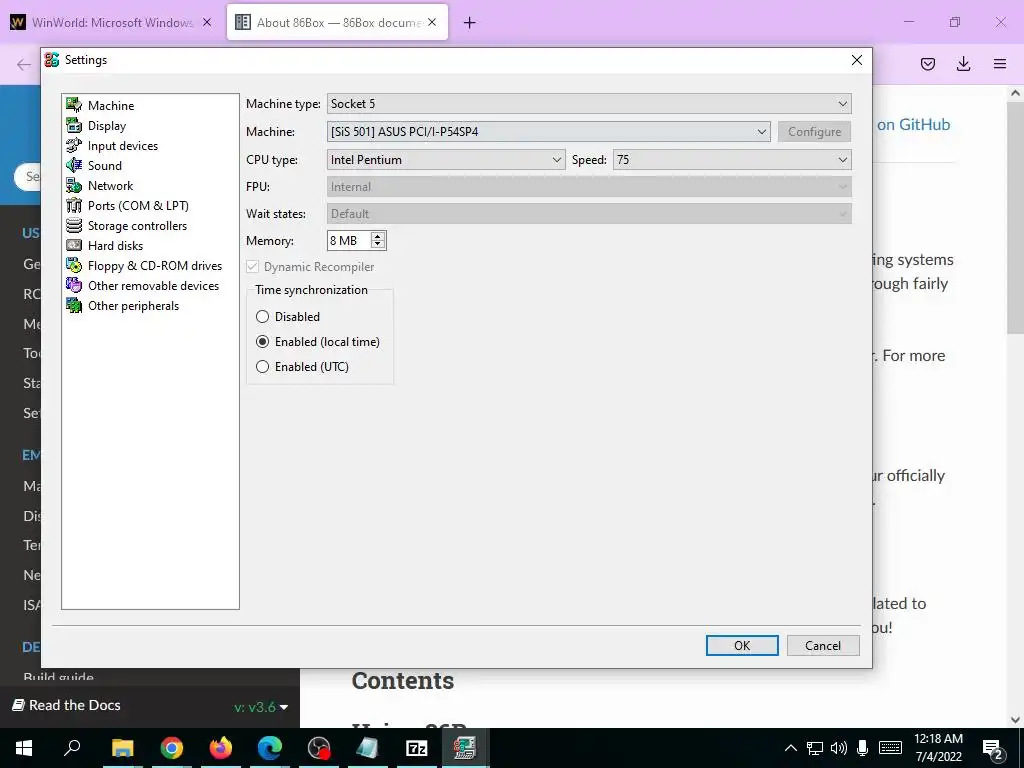Image resolution: width=1024 pixels, height=768 pixels.
Task: Click the greyed-out Configure machine button
Action: [x=814, y=131]
